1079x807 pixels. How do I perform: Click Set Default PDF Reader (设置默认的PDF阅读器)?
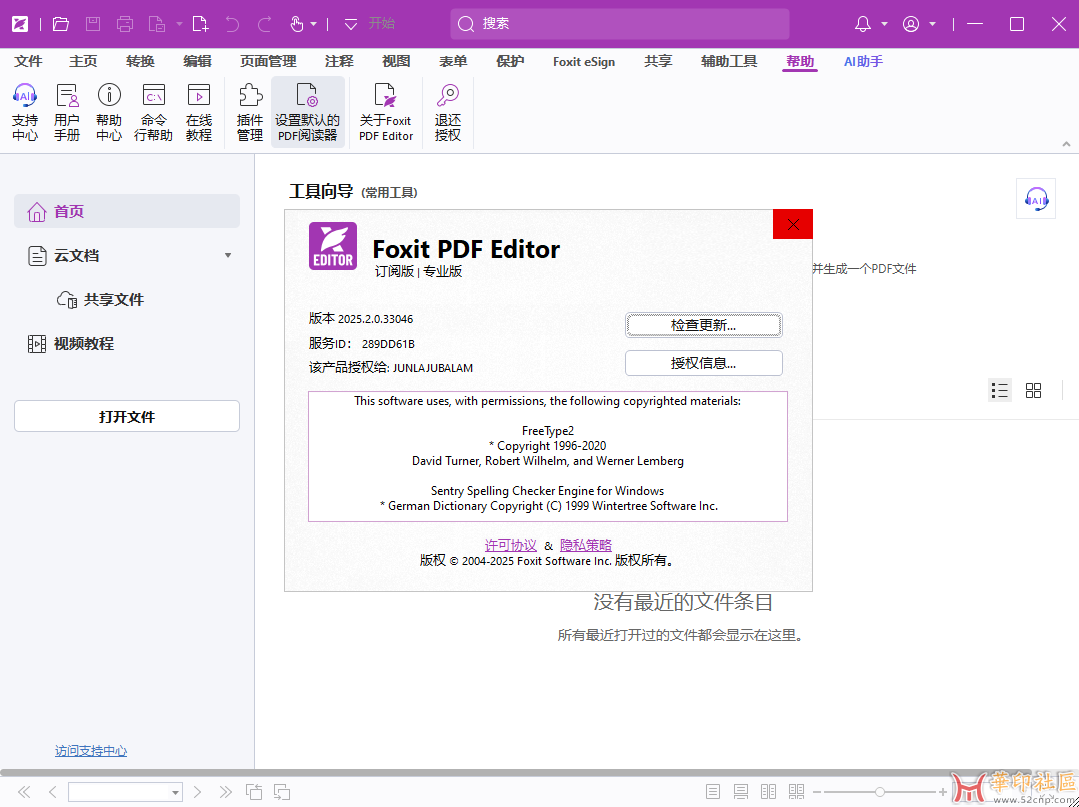tap(307, 112)
